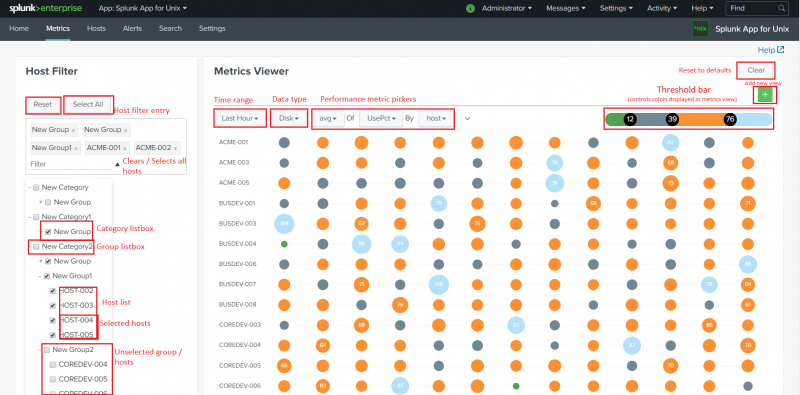The image size is (800, 395).
Task: Check the New Category checkbox
Action: pos(36,188)
